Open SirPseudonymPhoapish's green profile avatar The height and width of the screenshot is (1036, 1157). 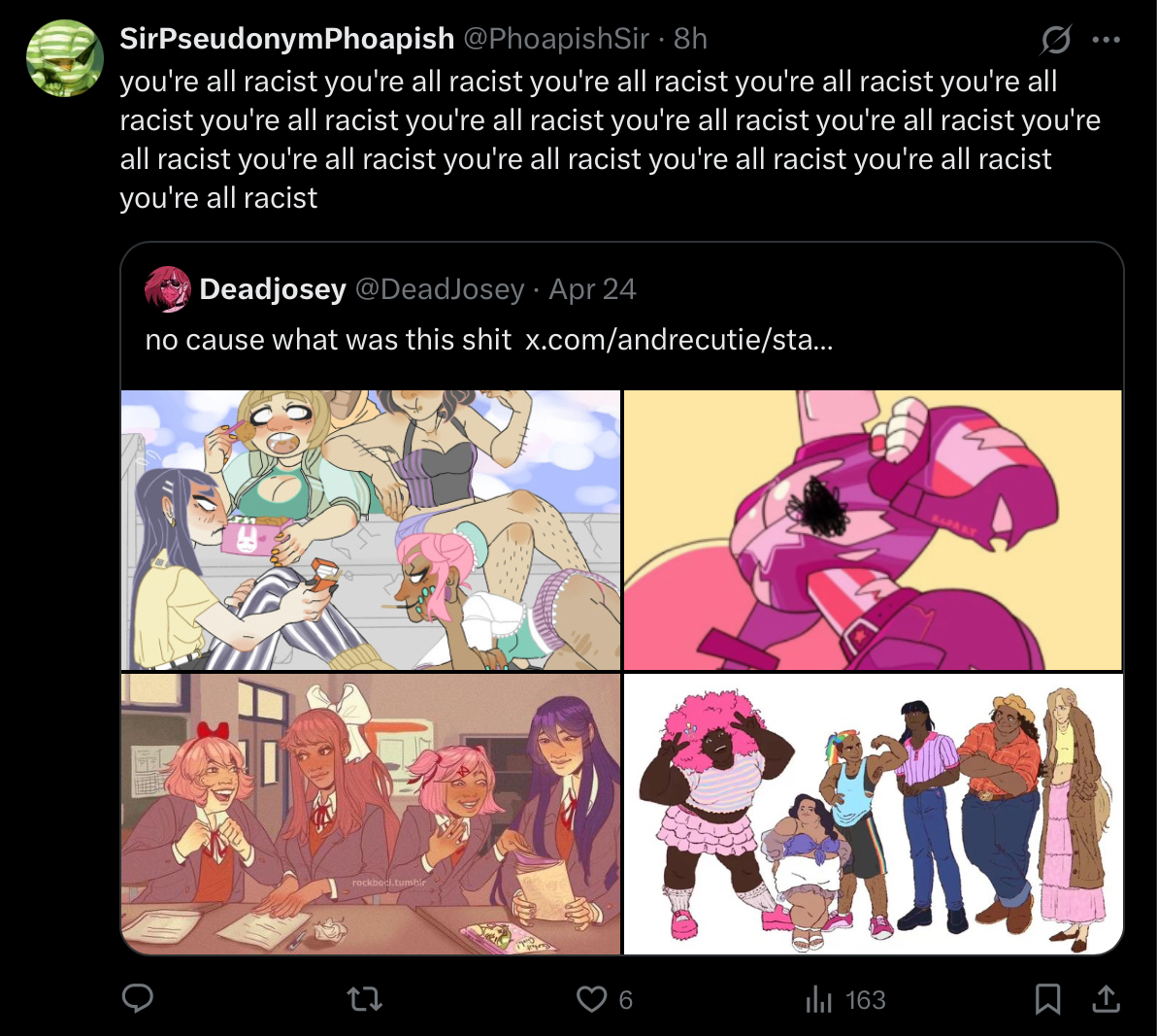click(x=65, y=57)
